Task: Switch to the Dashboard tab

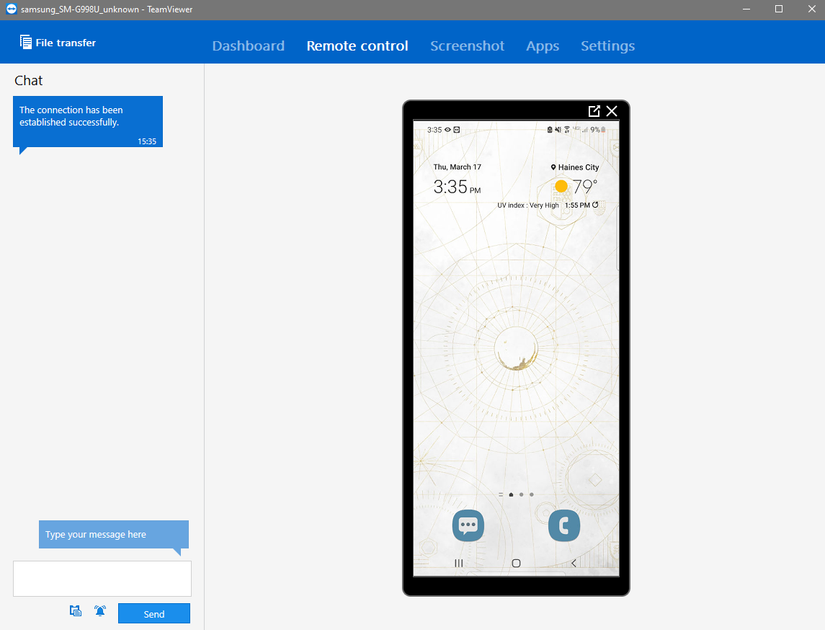Action: pos(248,46)
